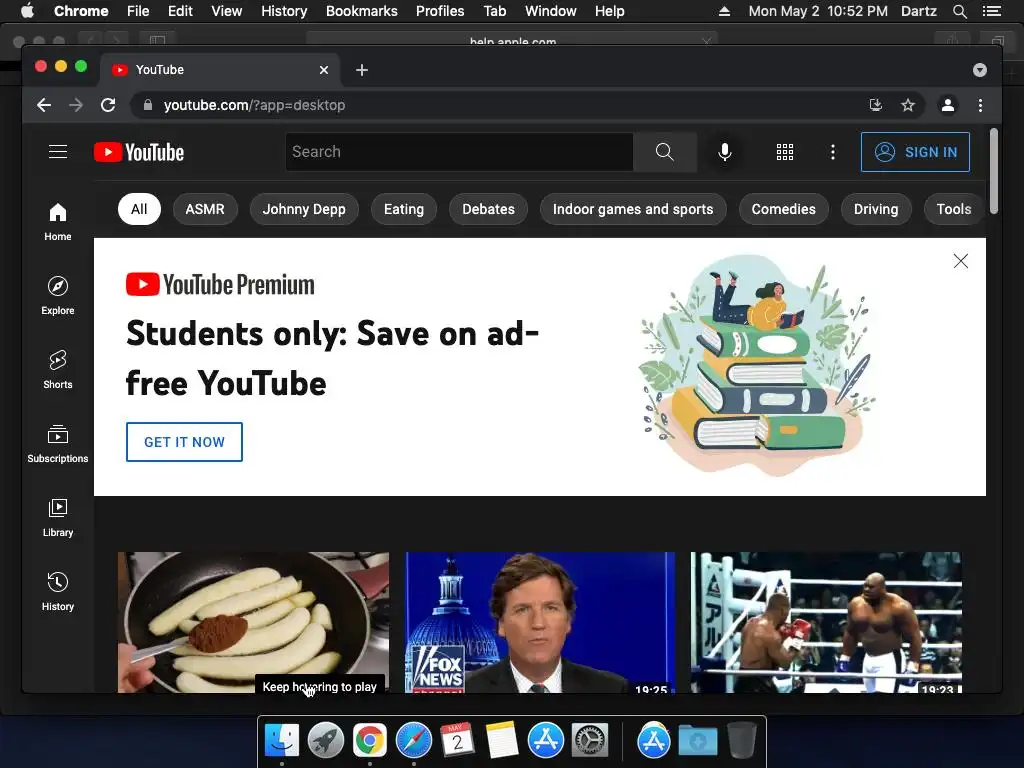The image size is (1024, 768).
Task: Start voice search with microphone icon
Action: pyautogui.click(x=724, y=152)
